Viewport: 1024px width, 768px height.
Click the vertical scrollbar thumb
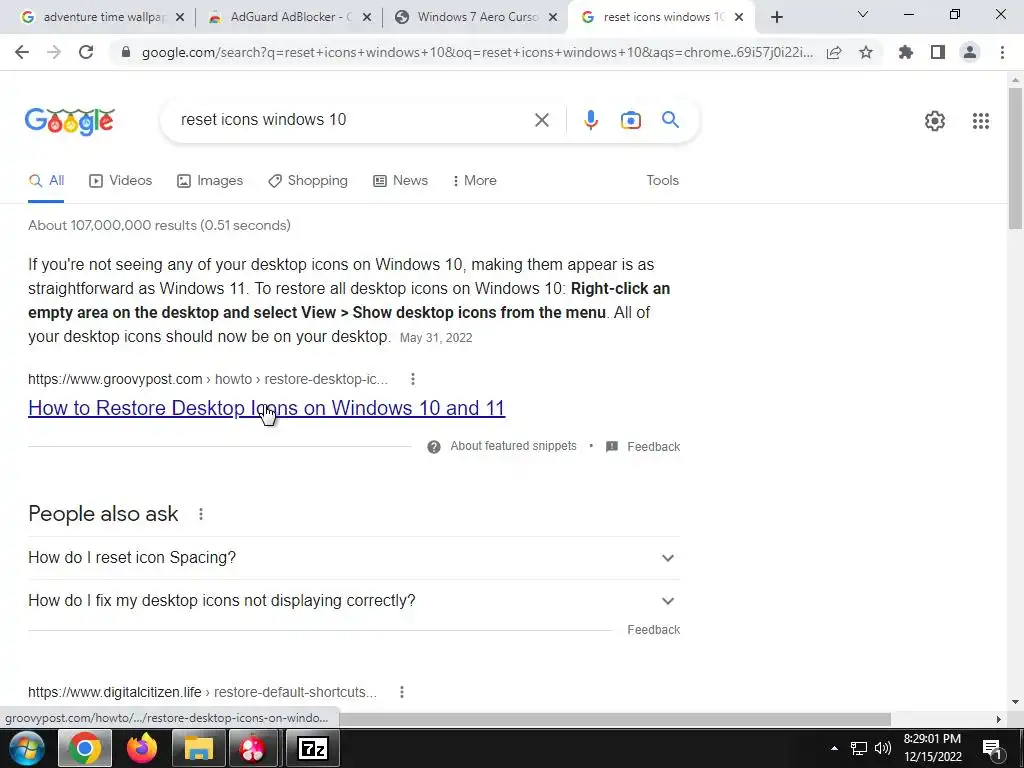tap(1016, 159)
